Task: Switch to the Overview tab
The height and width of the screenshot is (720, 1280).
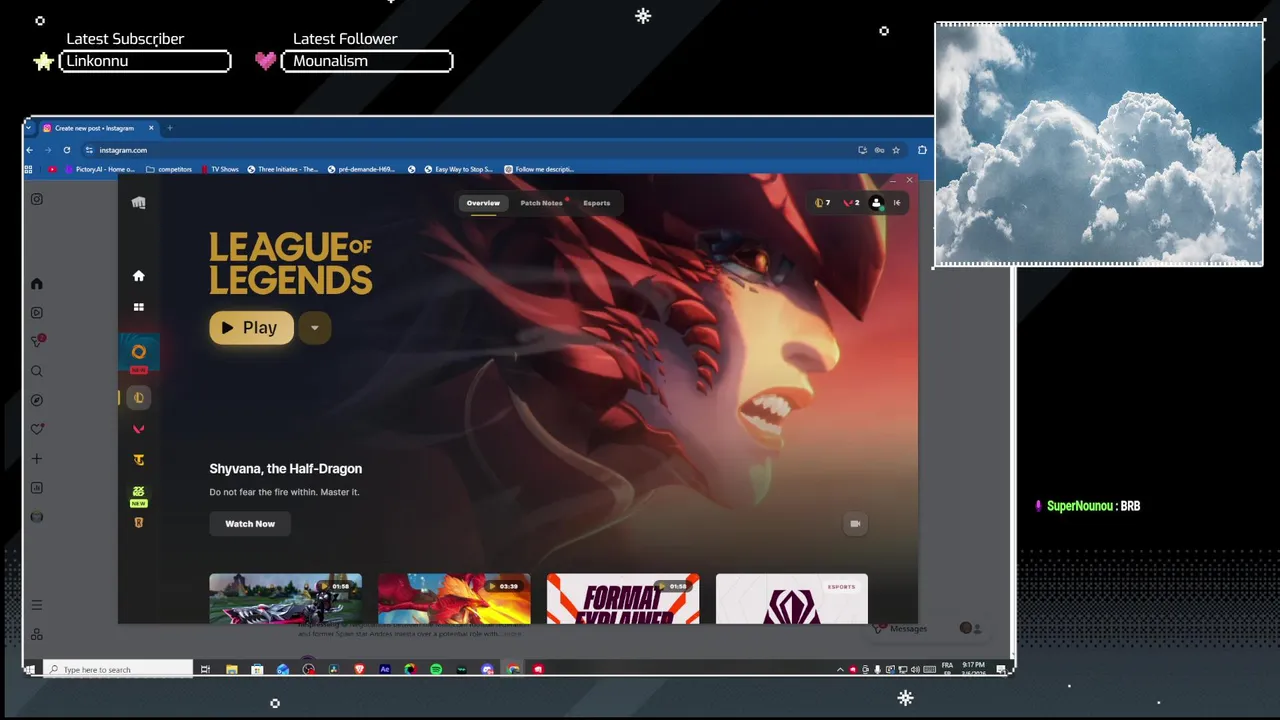Action: pos(483,203)
